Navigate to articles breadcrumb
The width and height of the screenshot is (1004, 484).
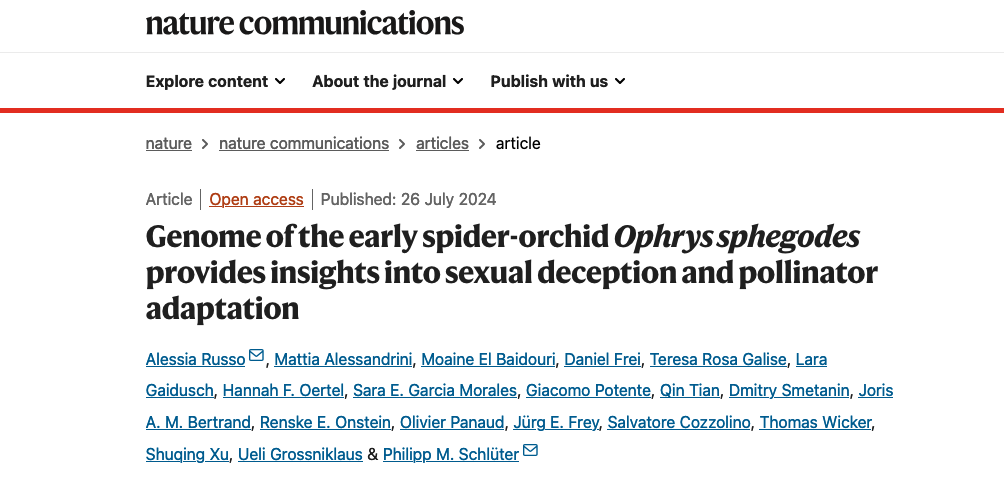[441, 143]
